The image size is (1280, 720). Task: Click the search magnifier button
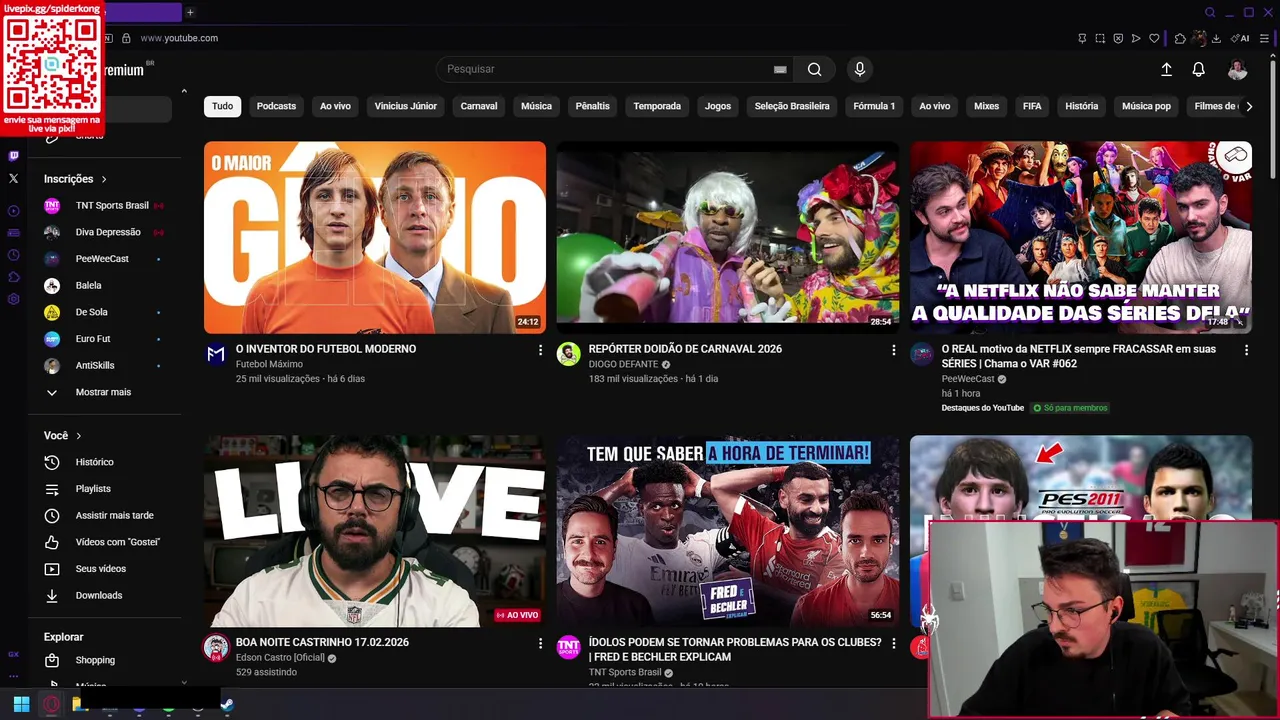click(814, 69)
